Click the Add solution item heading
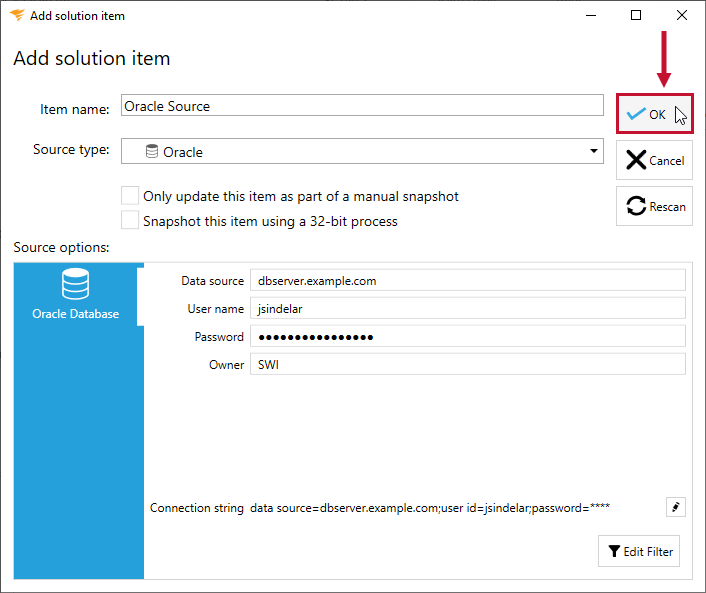The width and height of the screenshot is (706, 593). [x=92, y=59]
